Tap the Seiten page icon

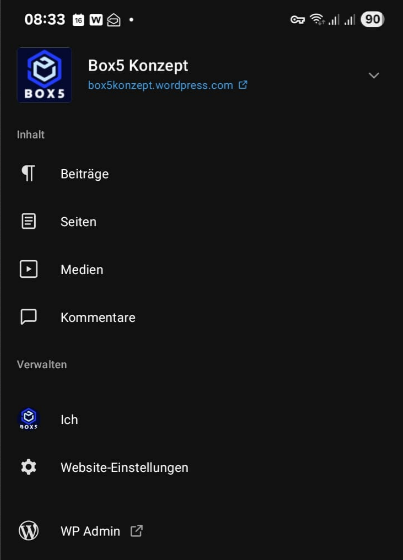(29, 221)
